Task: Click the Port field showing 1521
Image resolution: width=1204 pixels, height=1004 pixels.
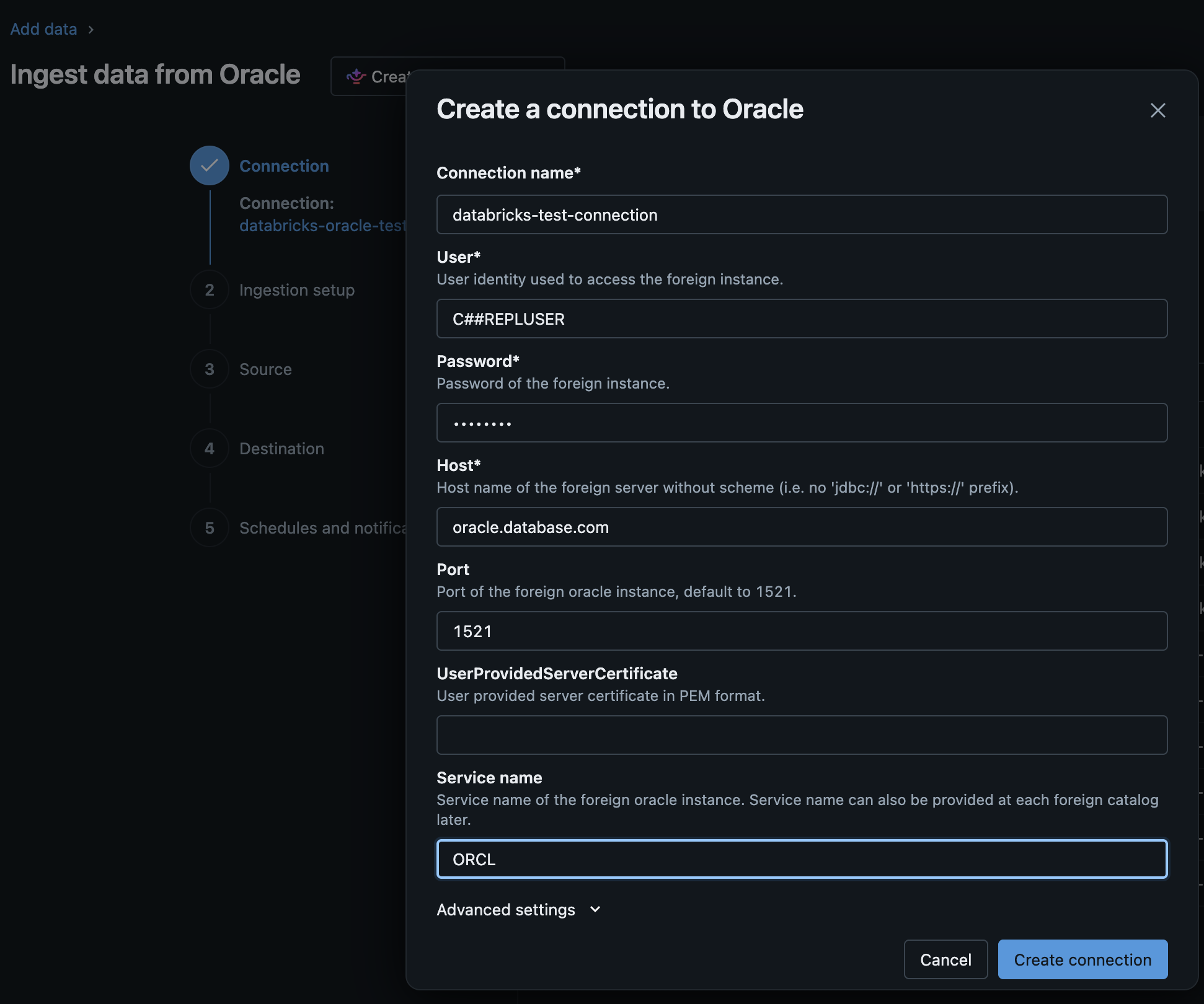Action: coord(802,631)
